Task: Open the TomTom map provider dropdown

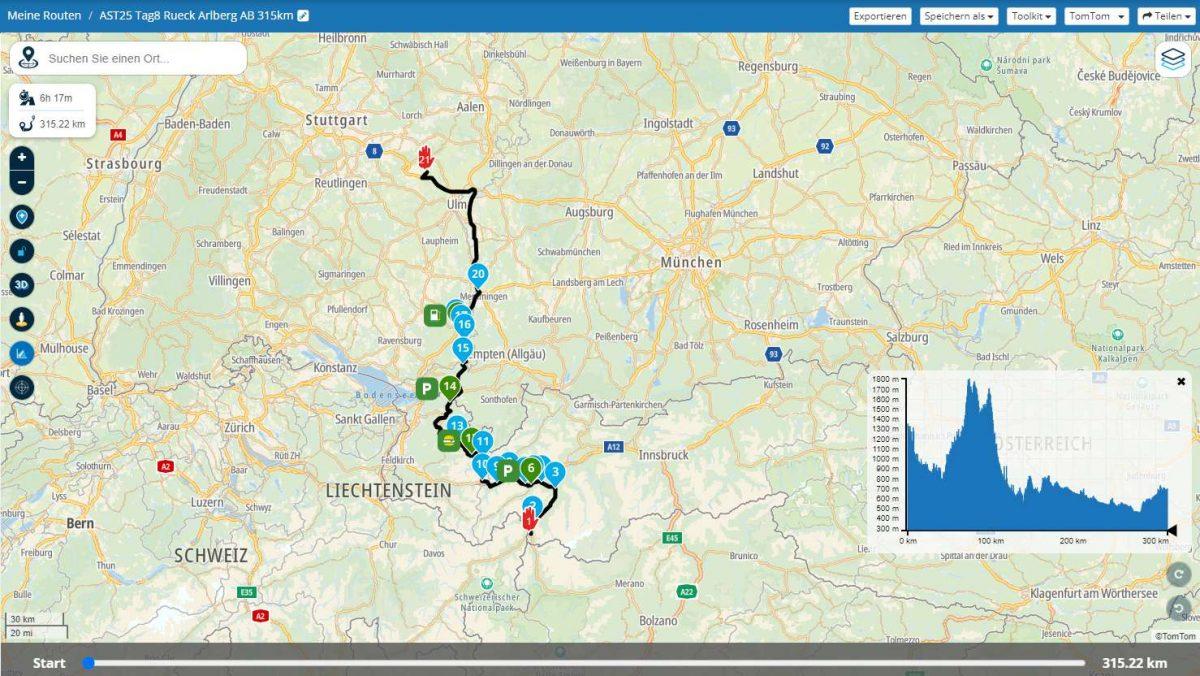Action: [x=1096, y=16]
